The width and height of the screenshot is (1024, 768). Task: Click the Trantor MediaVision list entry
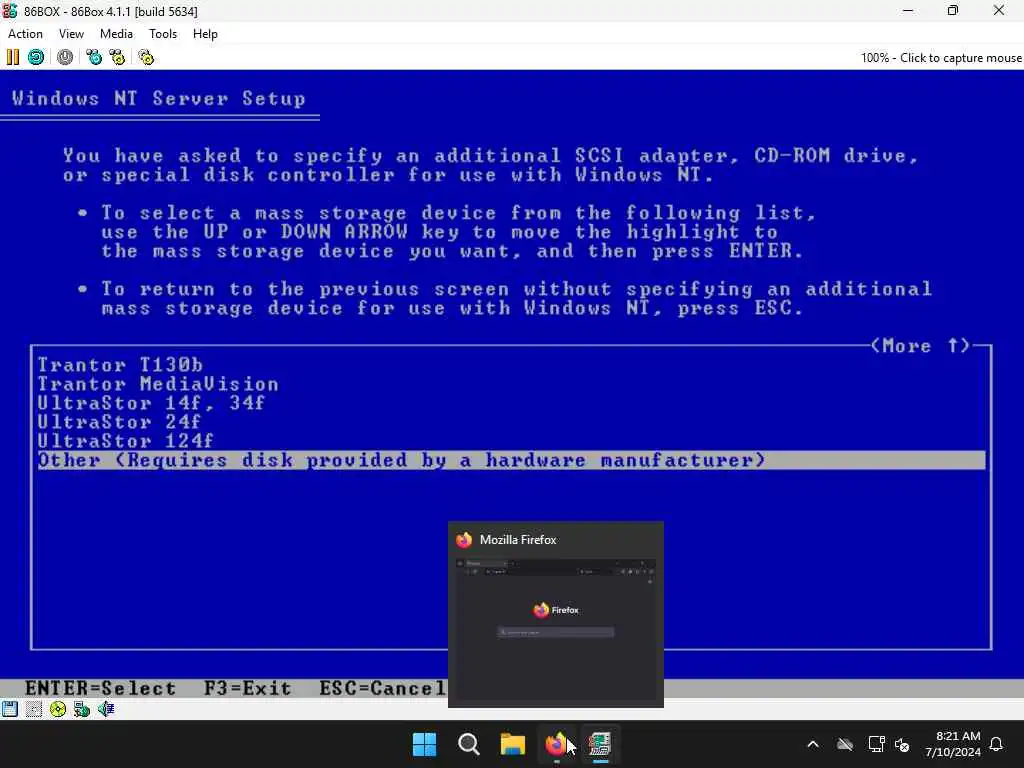(x=158, y=383)
